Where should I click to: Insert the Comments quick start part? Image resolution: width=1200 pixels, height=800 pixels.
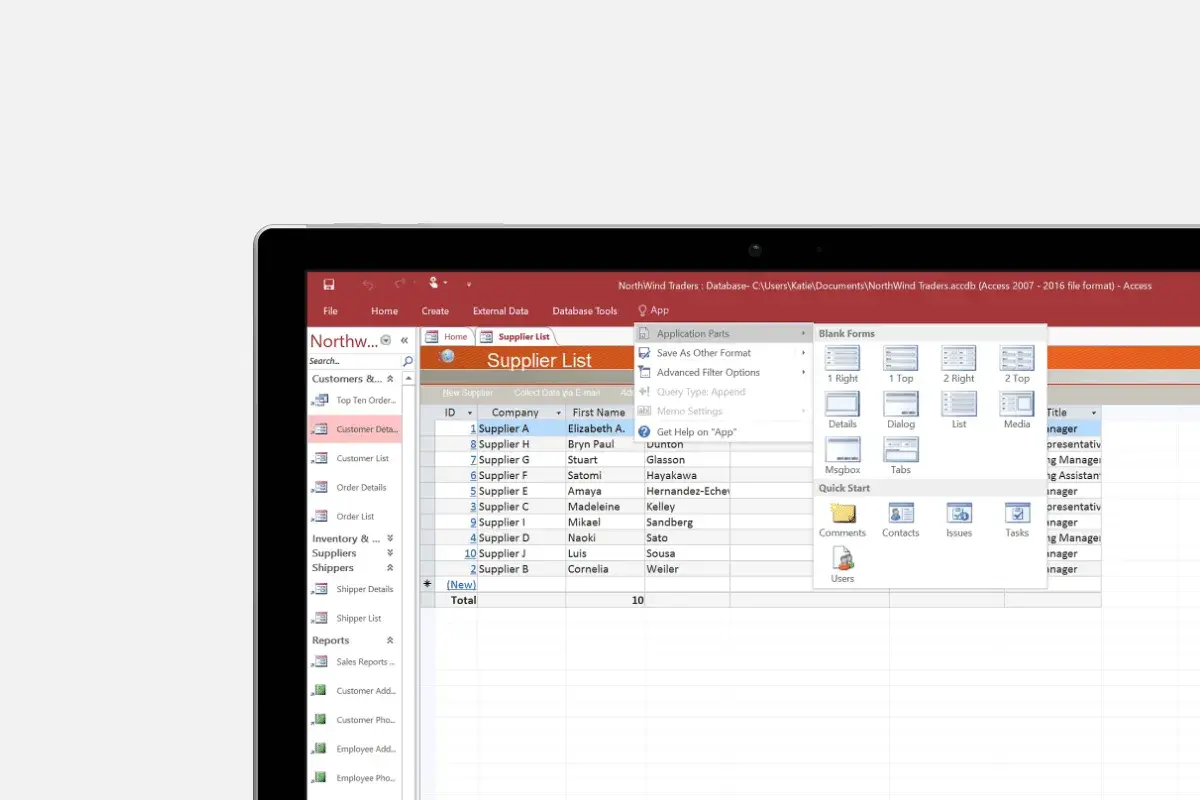point(842,520)
